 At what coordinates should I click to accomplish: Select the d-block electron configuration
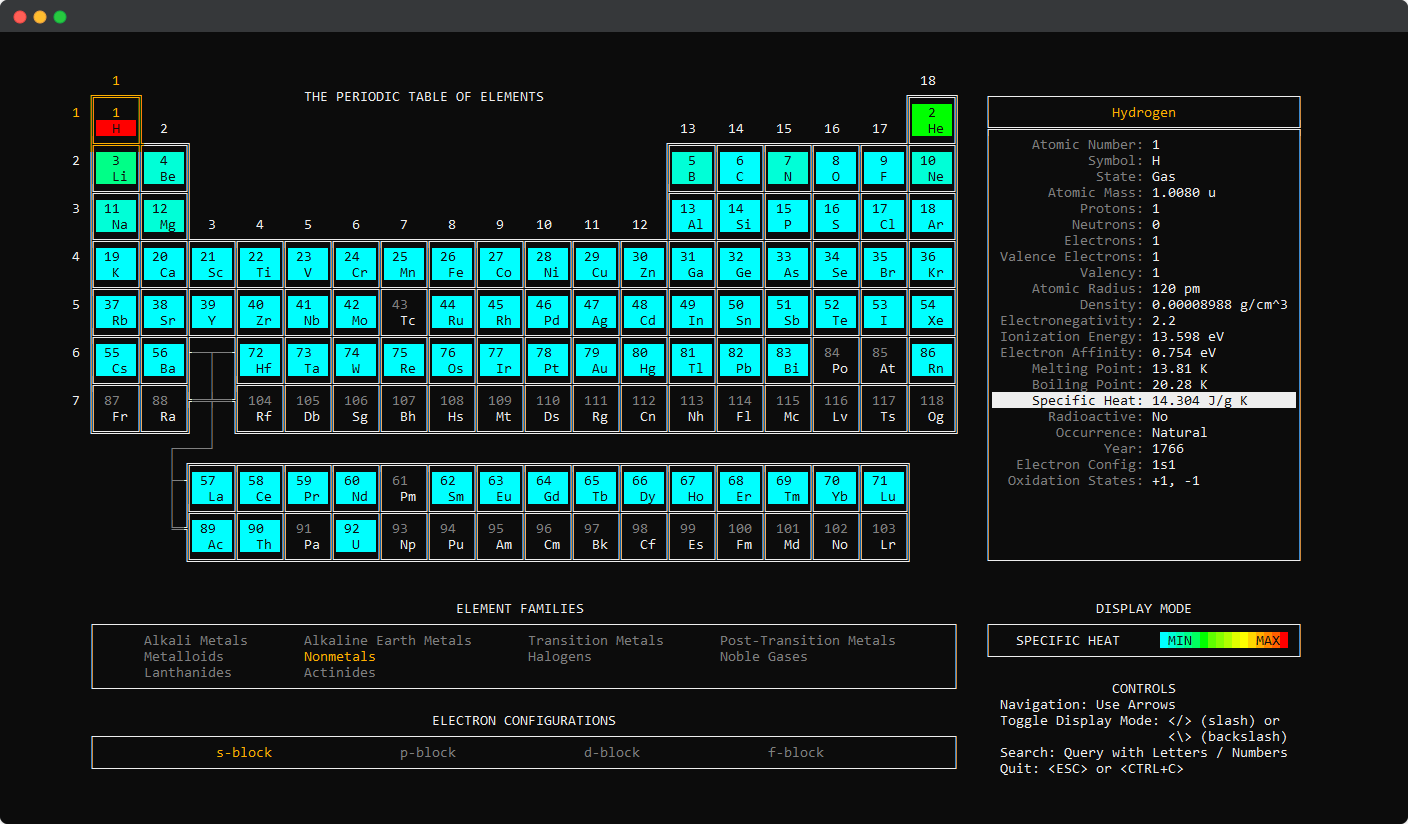click(x=611, y=753)
